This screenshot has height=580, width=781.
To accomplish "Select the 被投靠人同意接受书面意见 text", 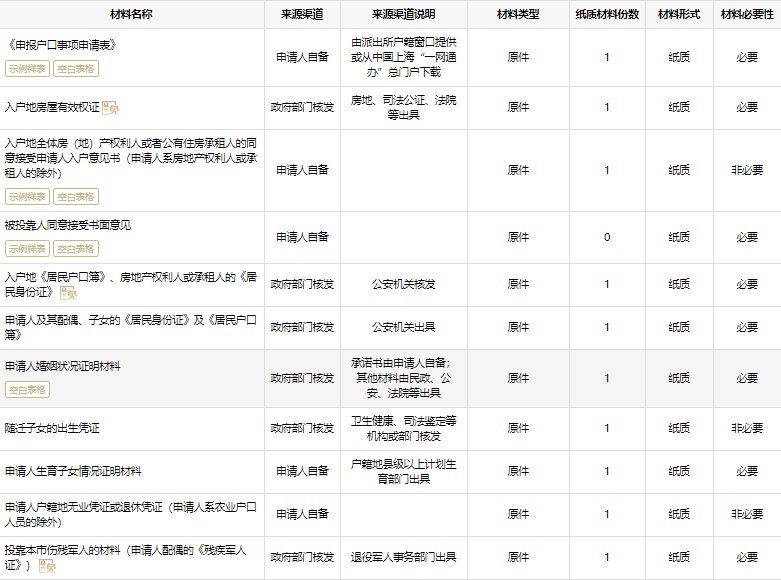I will 68,225.
